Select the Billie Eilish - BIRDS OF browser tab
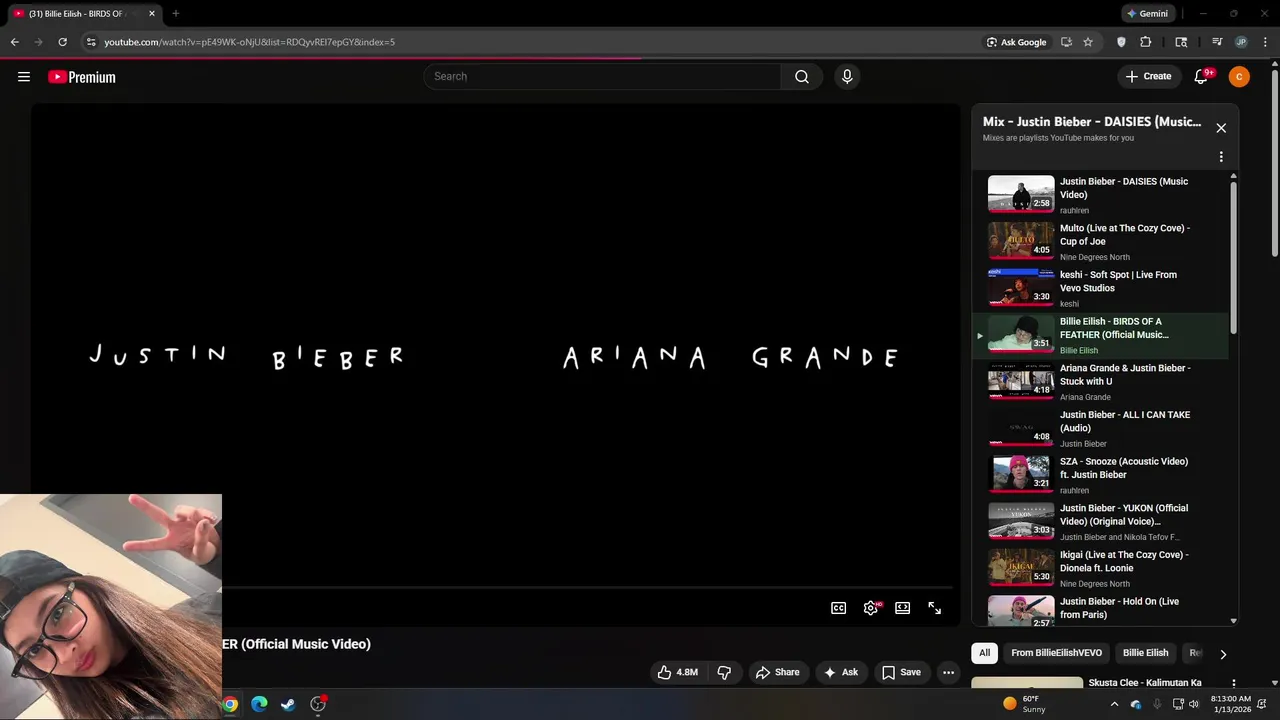The image size is (1280, 720). click(84, 14)
